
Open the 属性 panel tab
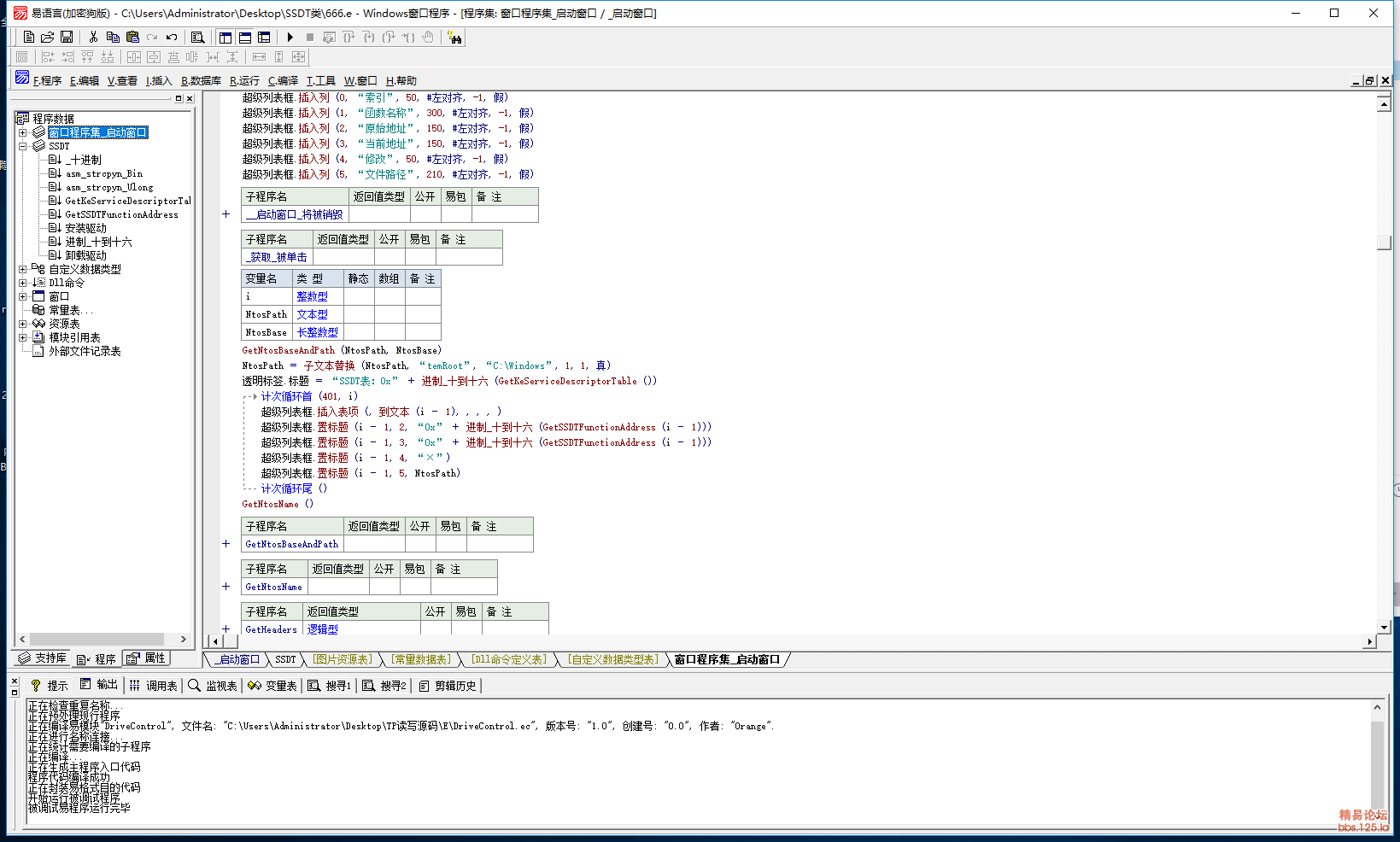146,658
